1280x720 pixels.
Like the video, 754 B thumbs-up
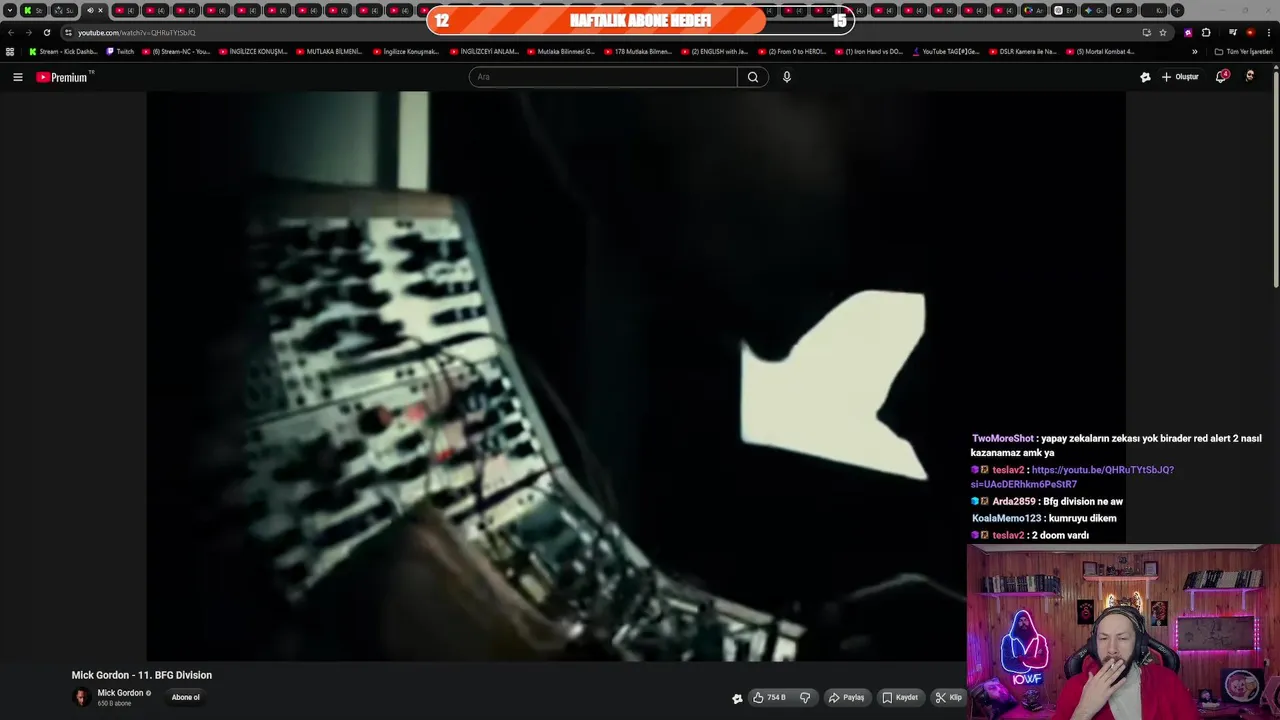click(769, 697)
